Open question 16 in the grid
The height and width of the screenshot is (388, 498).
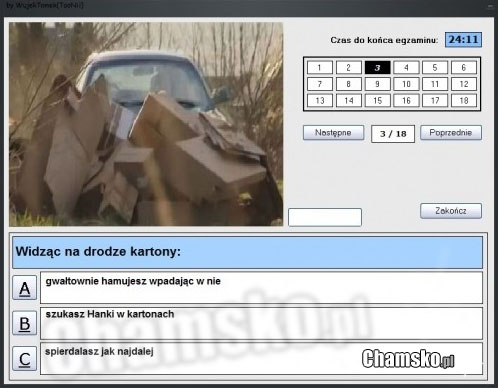(x=406, y=100)
